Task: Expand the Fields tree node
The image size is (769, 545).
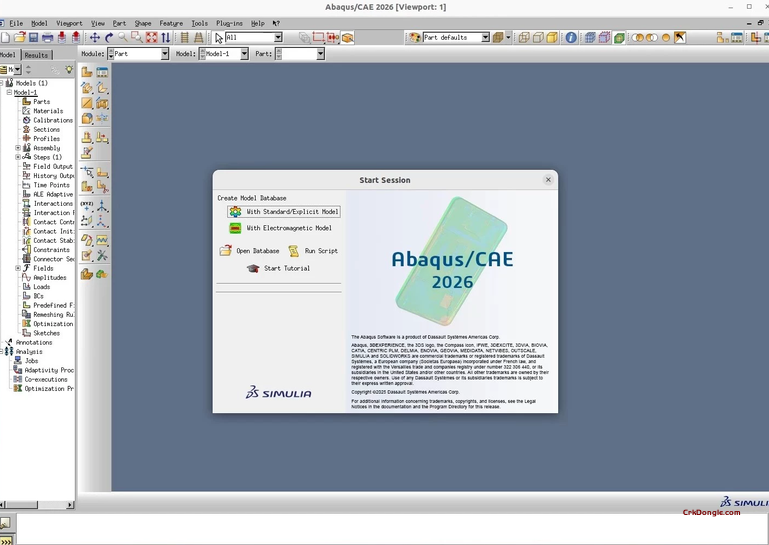Action: [18, 268]
